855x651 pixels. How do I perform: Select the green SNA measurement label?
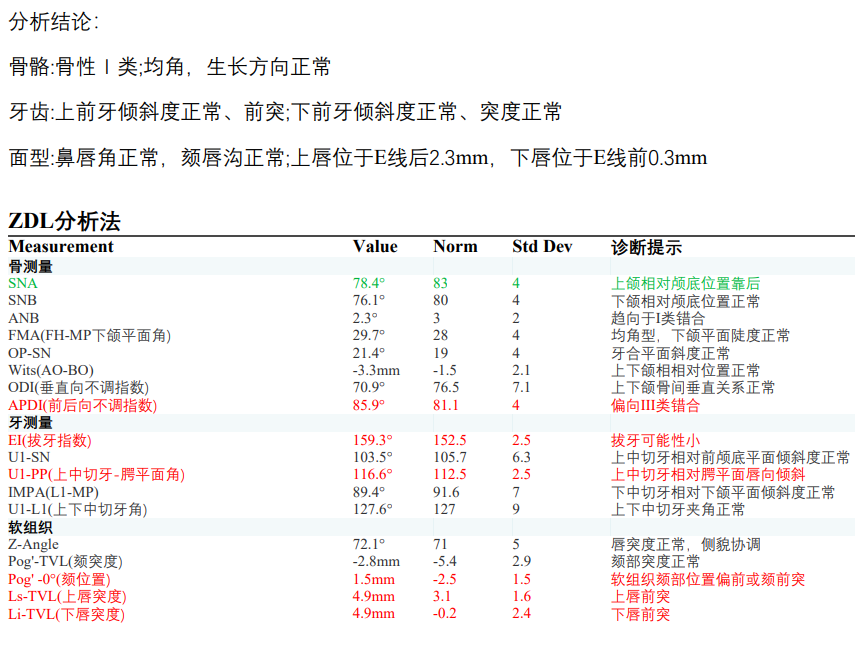pos(22,284)
